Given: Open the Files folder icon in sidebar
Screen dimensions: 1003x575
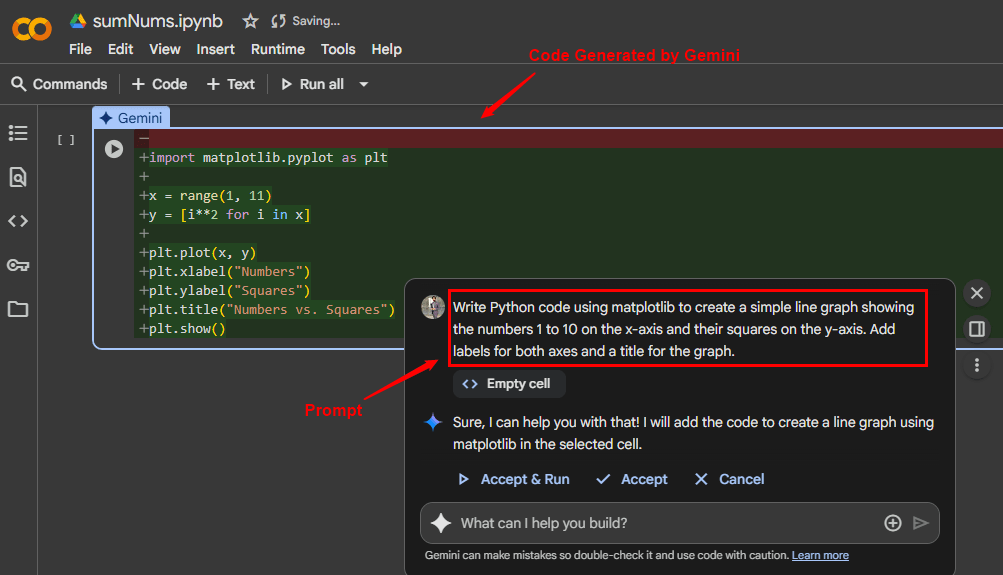Looking at the screenshot, I should [18, 309].
